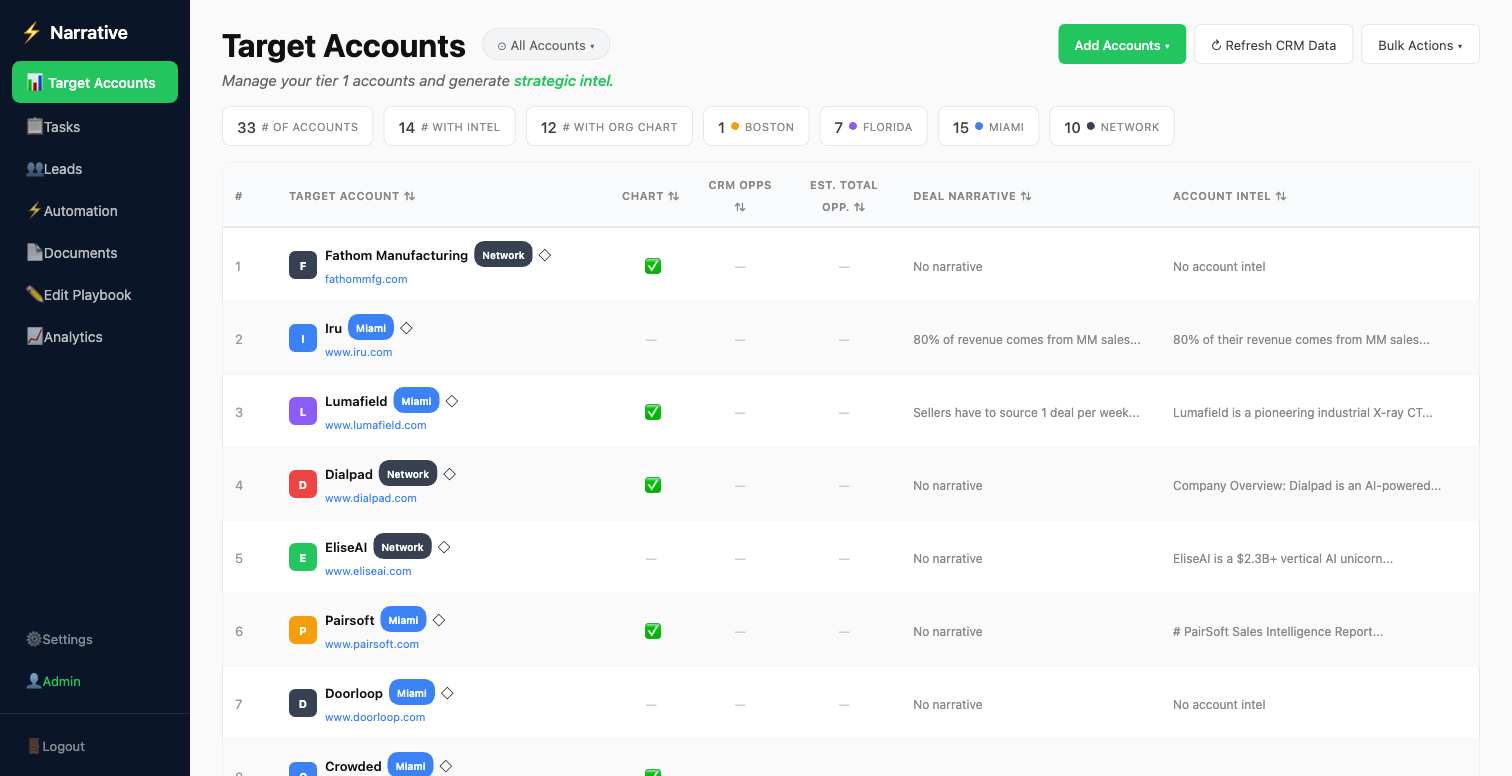This screenshot has width=1512, height=776.
Task: Filter by Florida accounts chip
Action: click(x=873, y=127)
